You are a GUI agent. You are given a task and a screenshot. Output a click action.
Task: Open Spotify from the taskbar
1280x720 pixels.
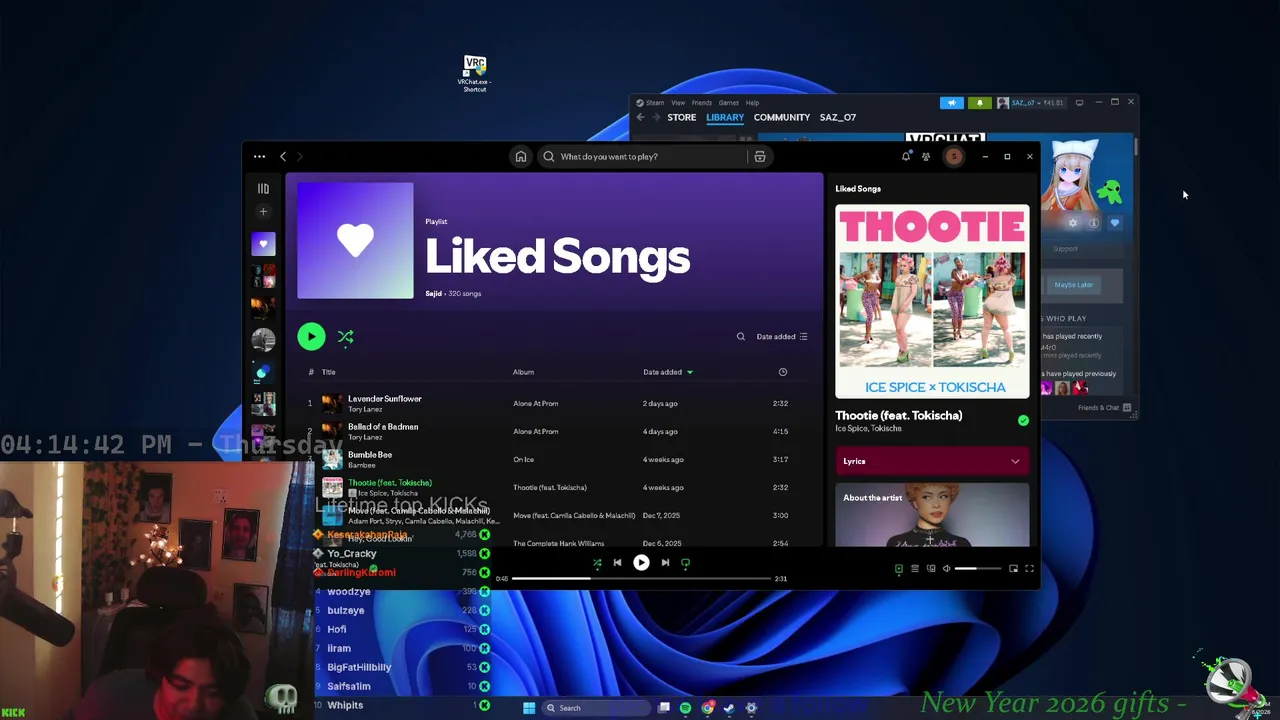point(685,708)
